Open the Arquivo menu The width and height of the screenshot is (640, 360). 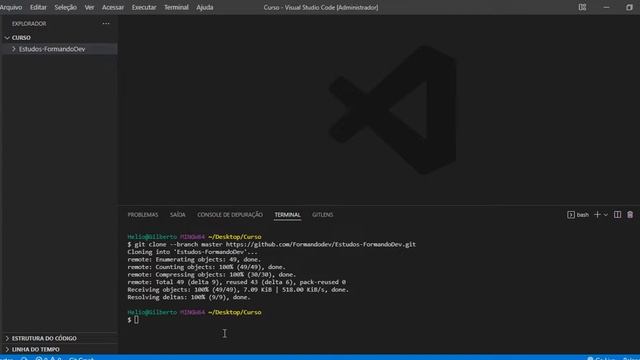tap(11, 7)
